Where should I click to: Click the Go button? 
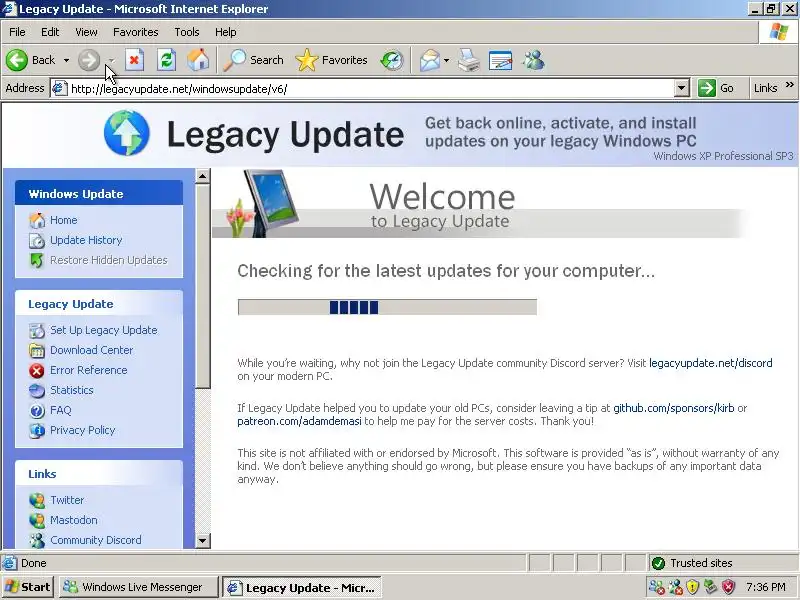pos(716,88)
